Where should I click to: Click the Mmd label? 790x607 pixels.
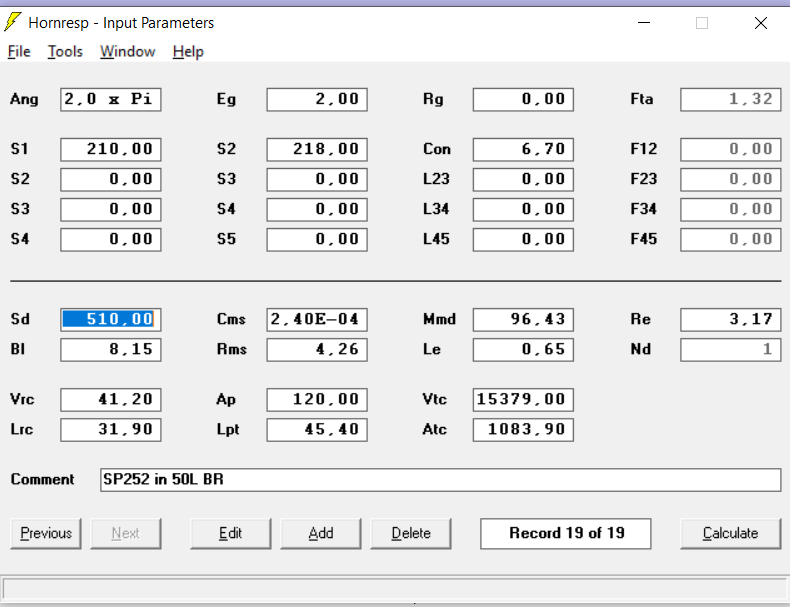439,319
